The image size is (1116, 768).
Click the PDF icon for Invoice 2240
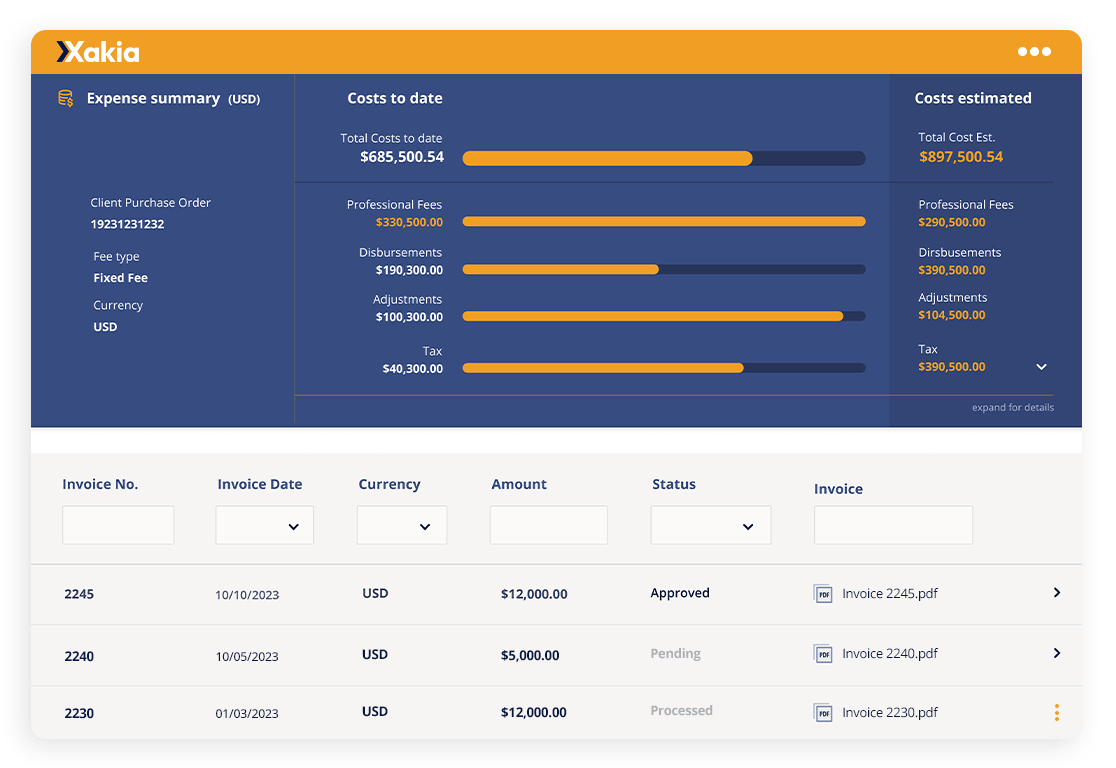(x=822, y=654)
